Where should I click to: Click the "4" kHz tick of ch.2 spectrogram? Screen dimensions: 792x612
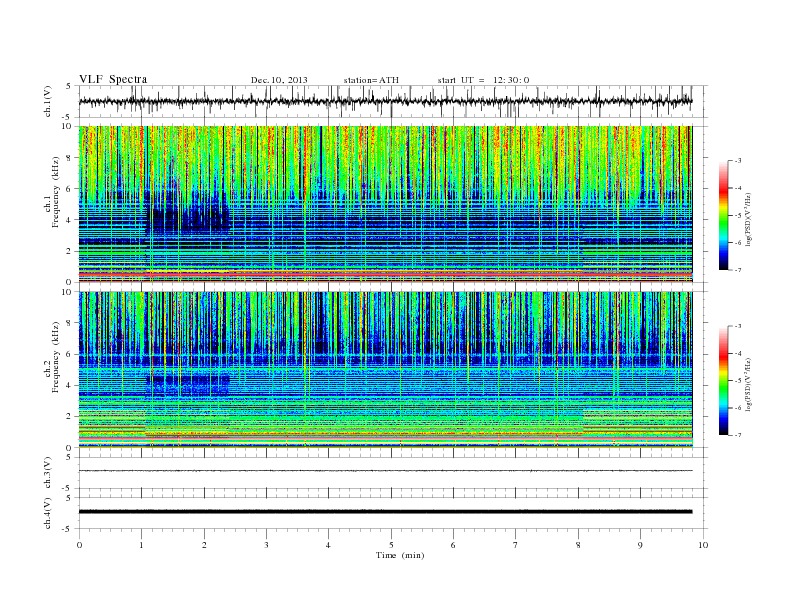click(x=70, y=385)
